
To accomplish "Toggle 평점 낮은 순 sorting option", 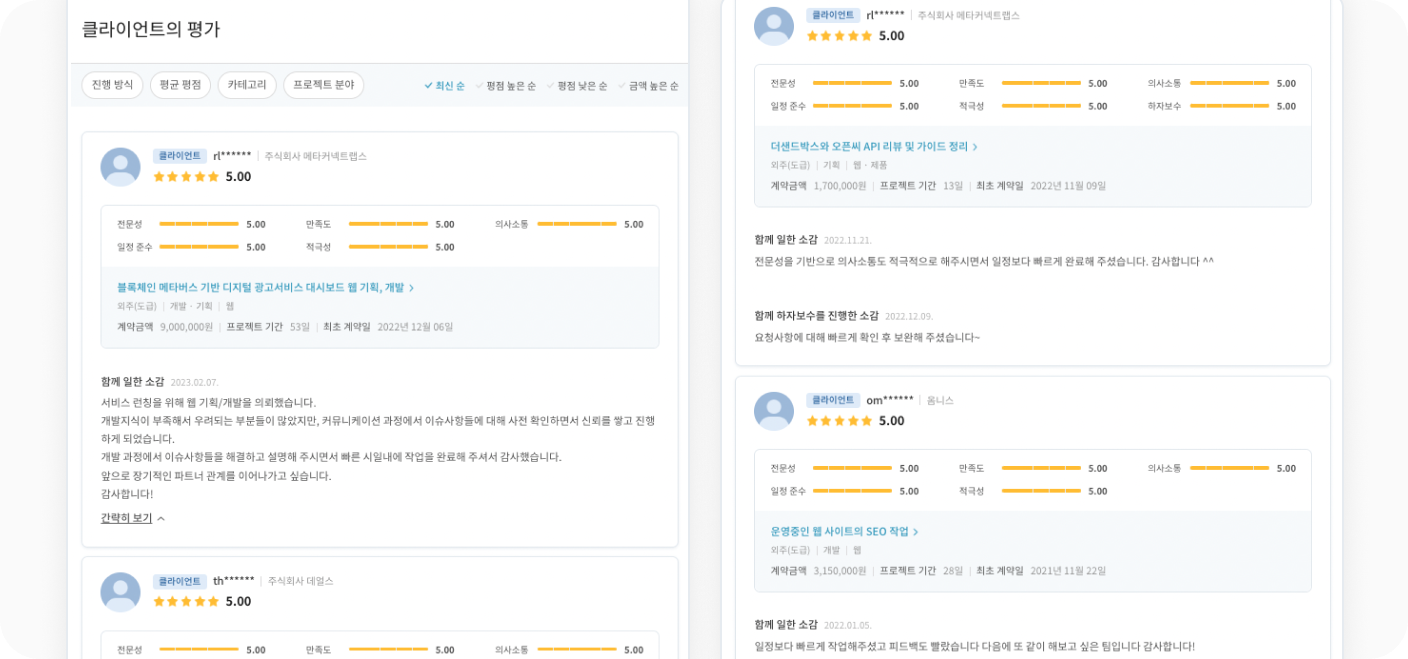I will (x=582, y=85).
